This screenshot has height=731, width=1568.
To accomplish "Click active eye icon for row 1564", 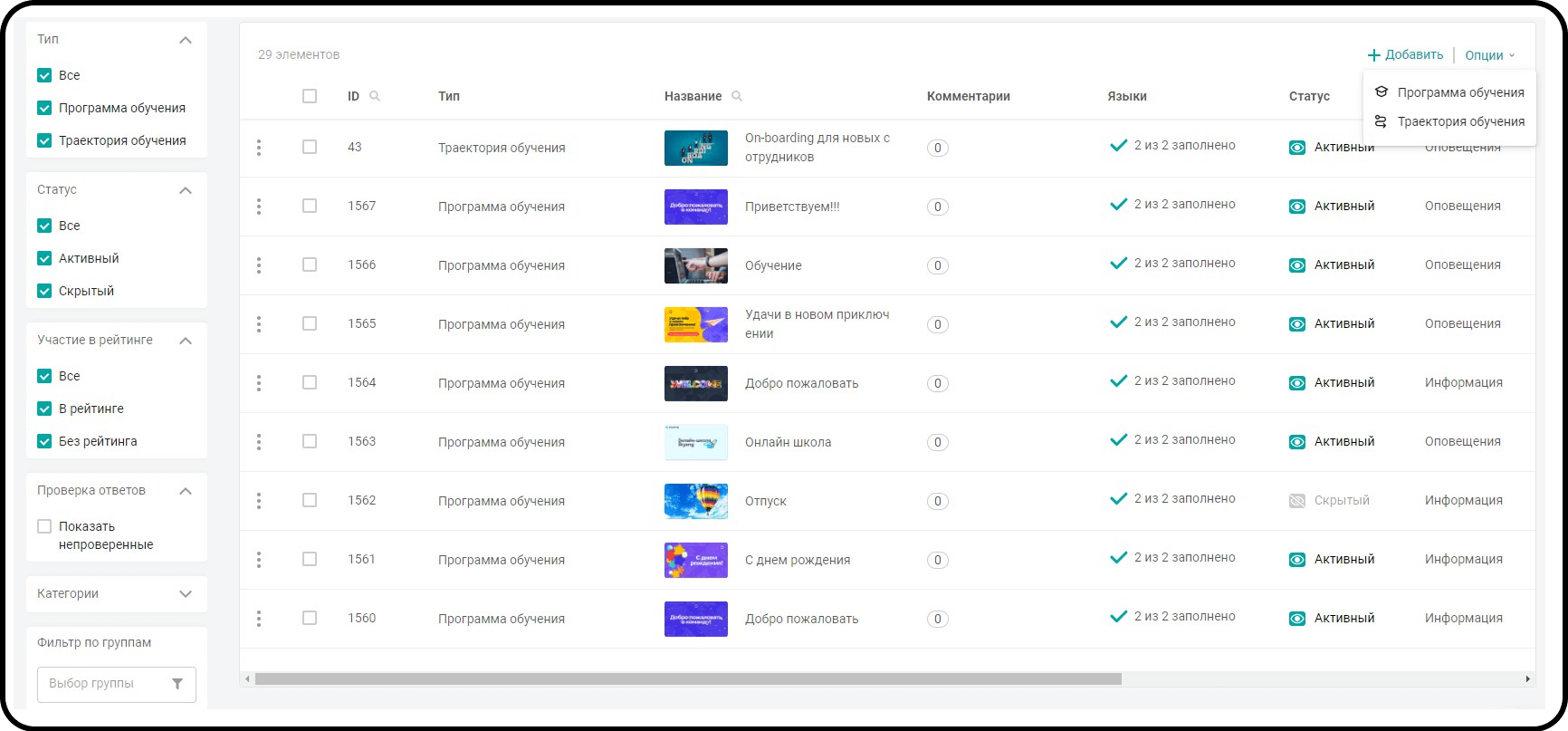I will 1297,383.
